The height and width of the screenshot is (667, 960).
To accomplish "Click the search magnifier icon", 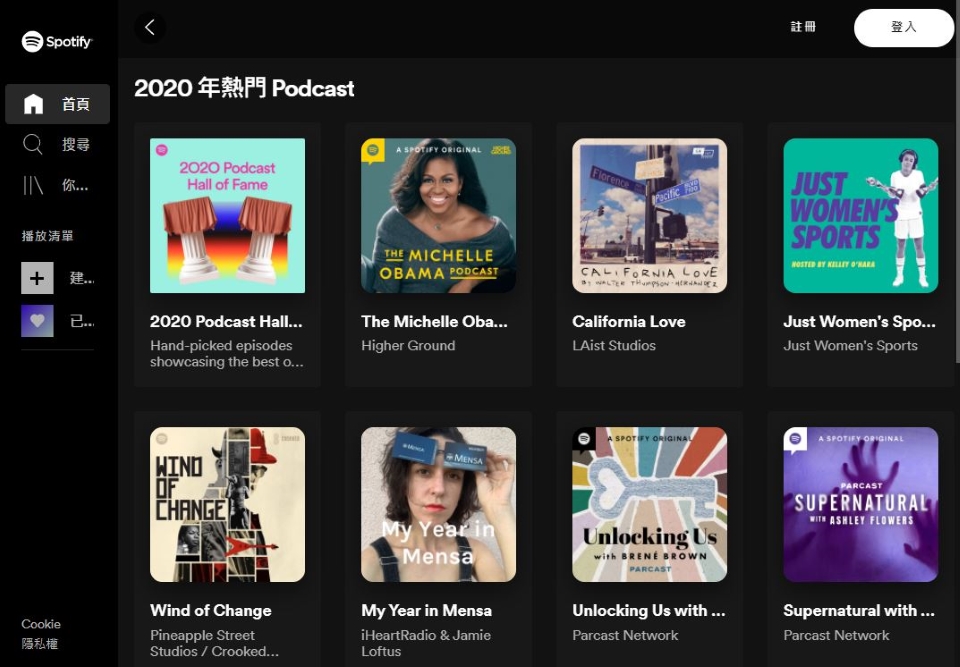I will point(32,145).
